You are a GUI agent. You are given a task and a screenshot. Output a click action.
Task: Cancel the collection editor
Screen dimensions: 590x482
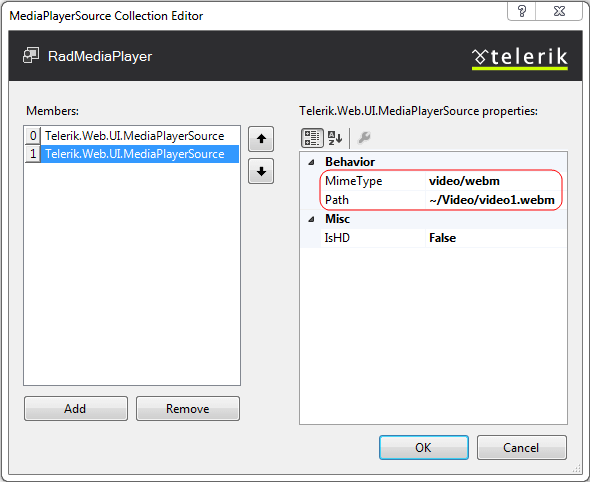pos(522,447)
